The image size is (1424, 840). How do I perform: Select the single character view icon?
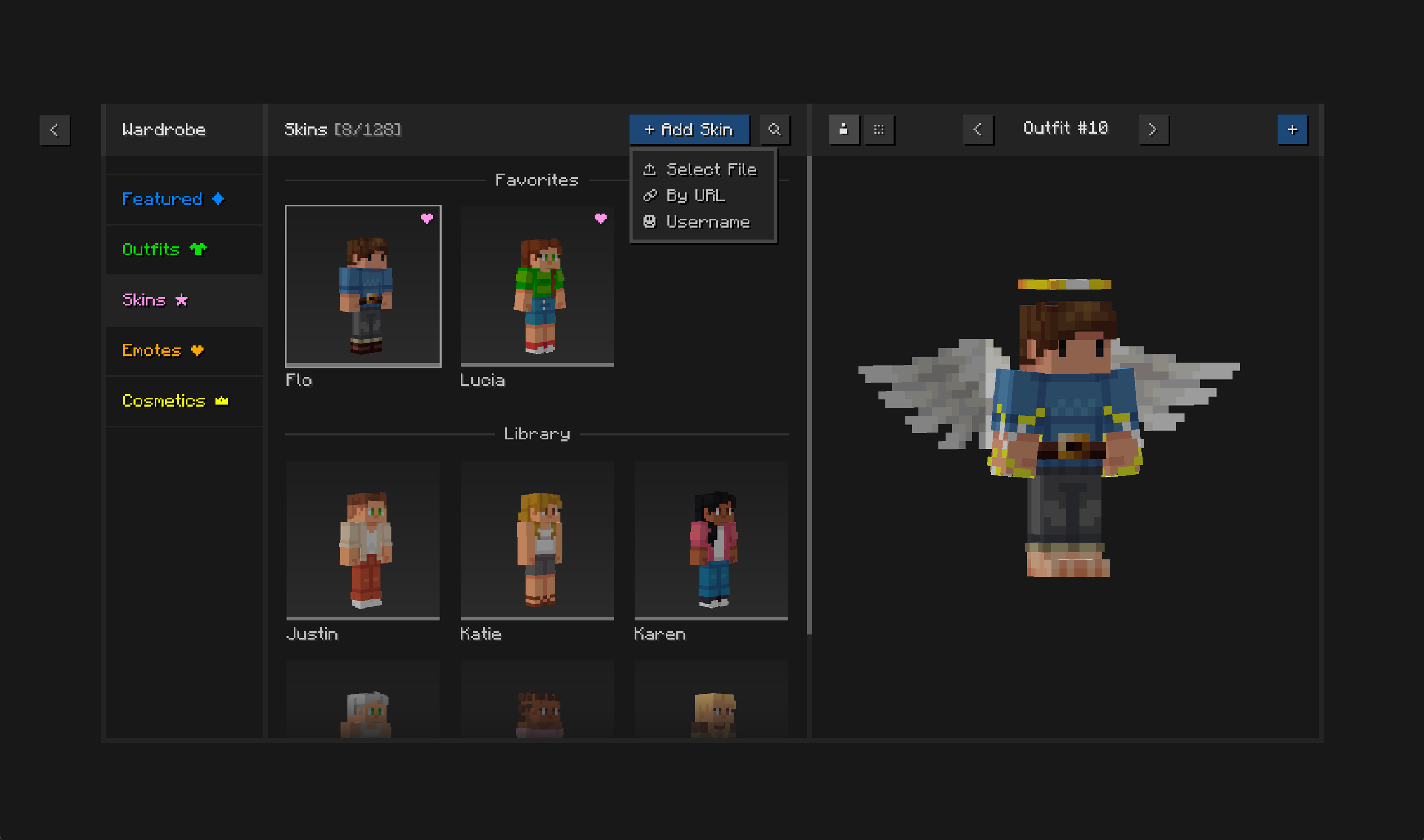[844, 129]
